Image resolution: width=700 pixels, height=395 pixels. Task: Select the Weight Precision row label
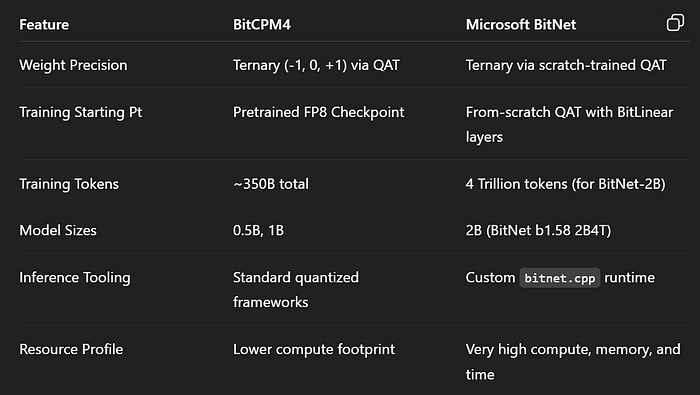tap(73, 65)
